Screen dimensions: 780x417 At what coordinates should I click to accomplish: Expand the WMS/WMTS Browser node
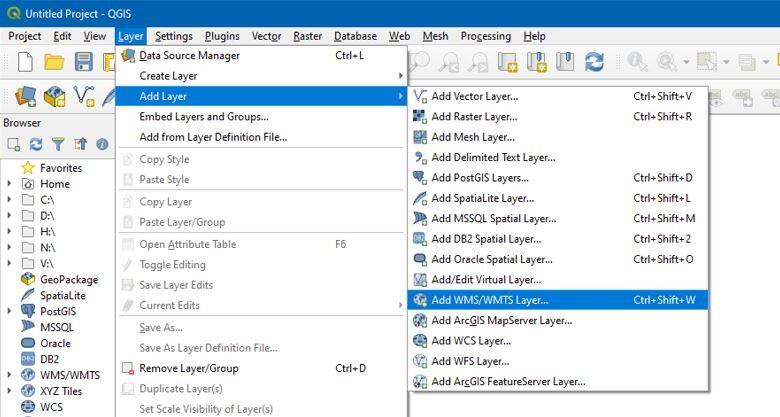[9, 375]
